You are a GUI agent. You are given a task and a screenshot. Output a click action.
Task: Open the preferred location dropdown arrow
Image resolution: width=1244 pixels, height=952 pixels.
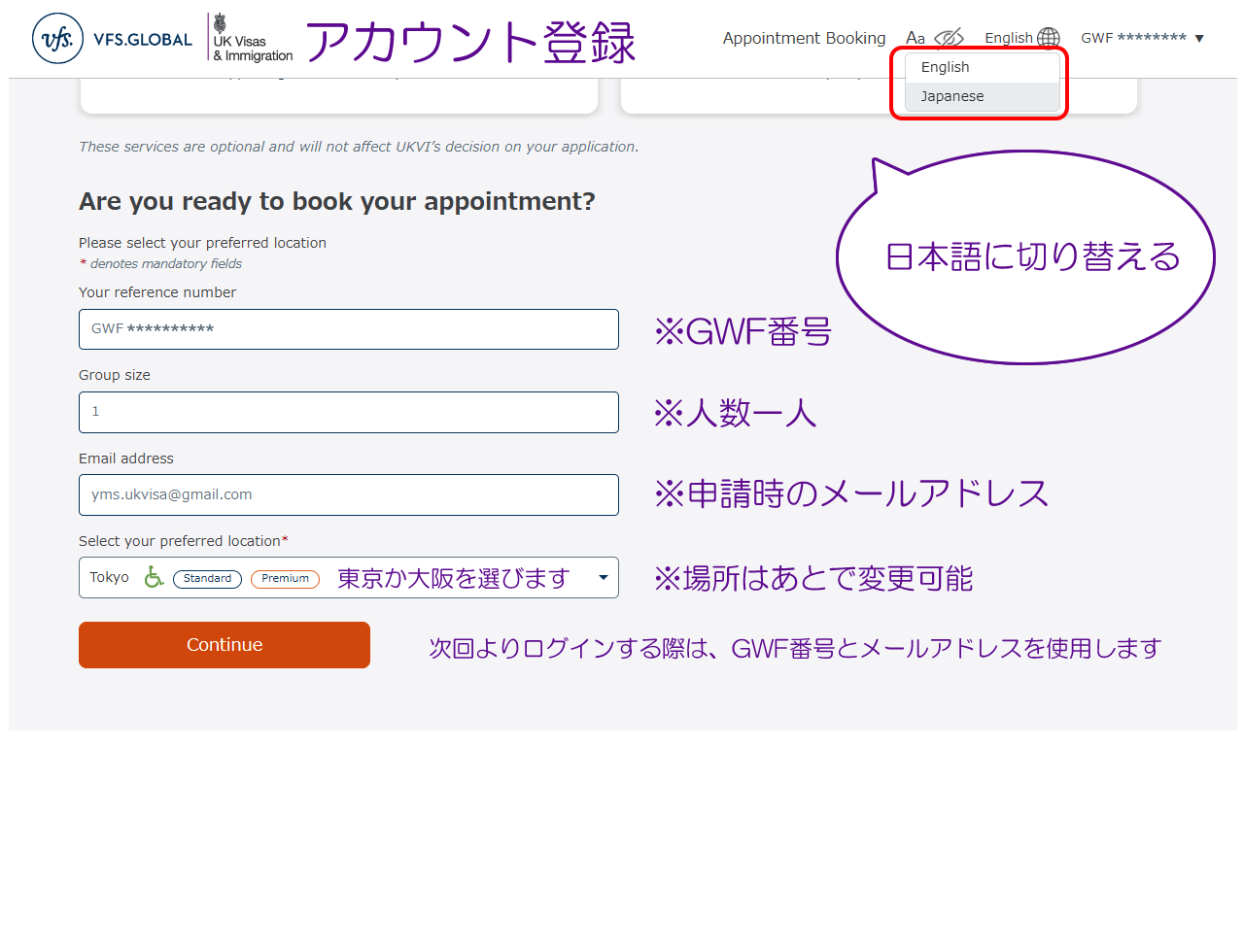pyautogui.click(x=603, y=578)
